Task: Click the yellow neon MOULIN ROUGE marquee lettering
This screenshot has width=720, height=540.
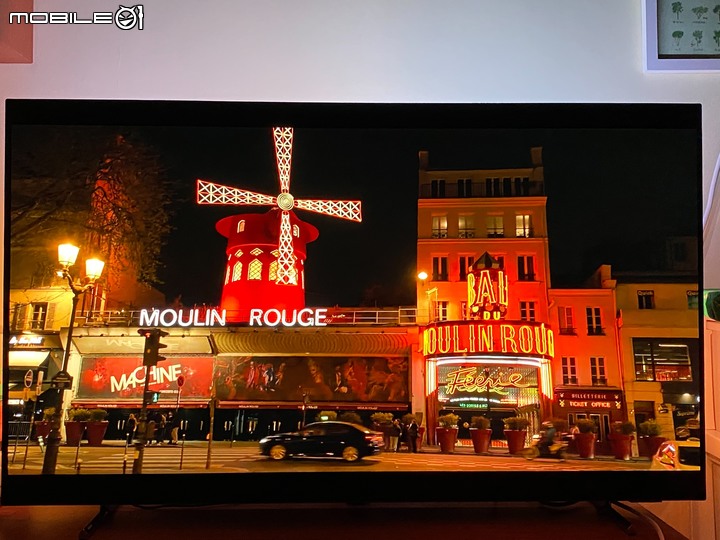Action: point(488,340)
